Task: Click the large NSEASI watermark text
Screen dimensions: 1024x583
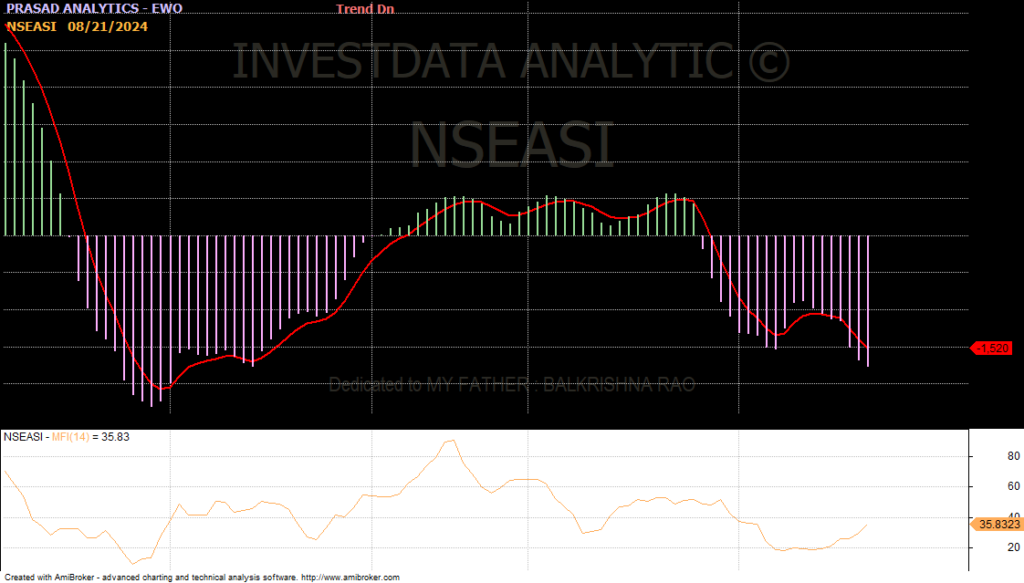Action: [x=511, y=144]
